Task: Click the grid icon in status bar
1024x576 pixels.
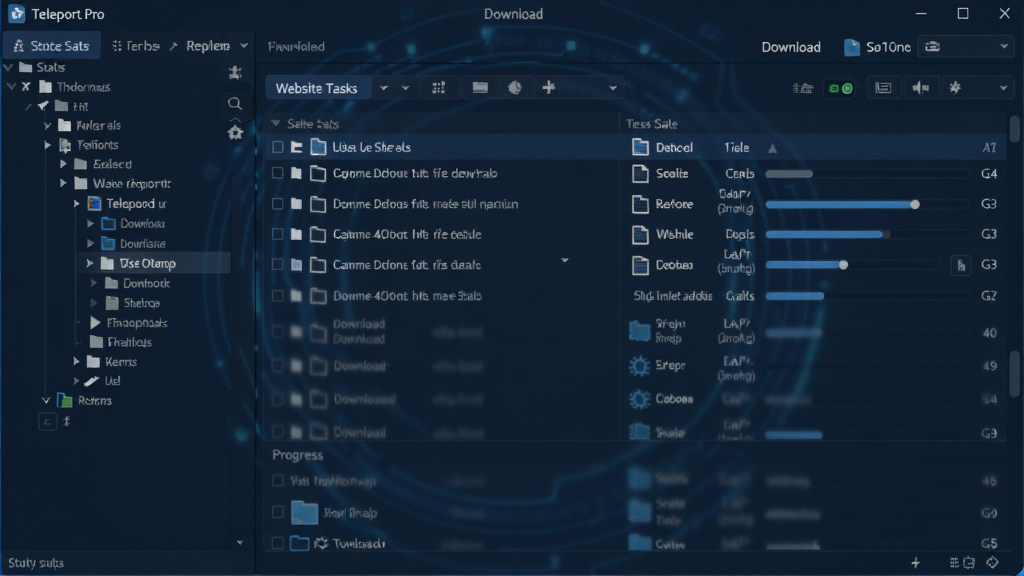Action: (x=954, y=563)
